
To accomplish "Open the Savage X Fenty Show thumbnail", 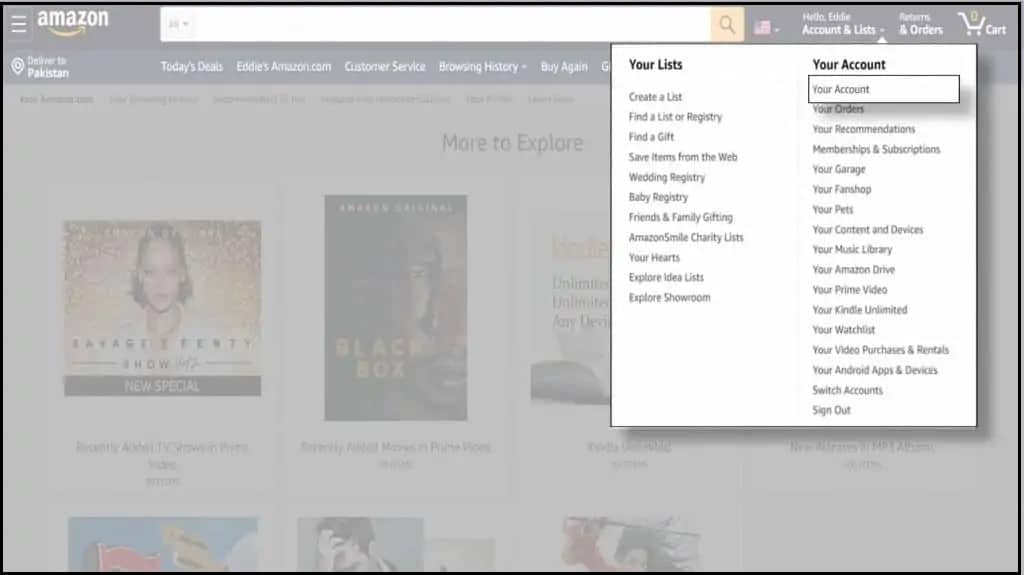I will pyautogui.click(x=162, y=308).
